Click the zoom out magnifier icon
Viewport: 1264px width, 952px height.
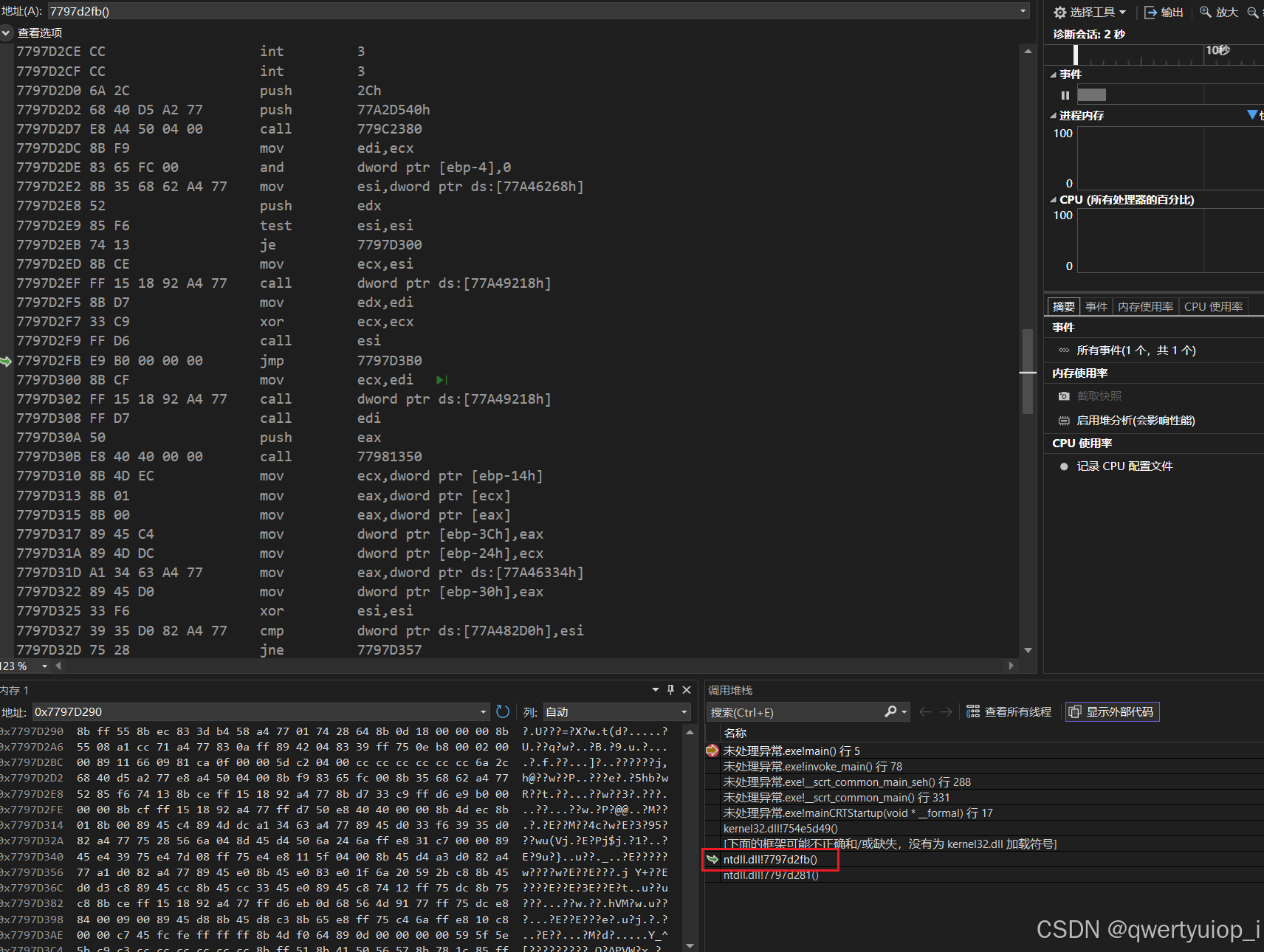1253,12
